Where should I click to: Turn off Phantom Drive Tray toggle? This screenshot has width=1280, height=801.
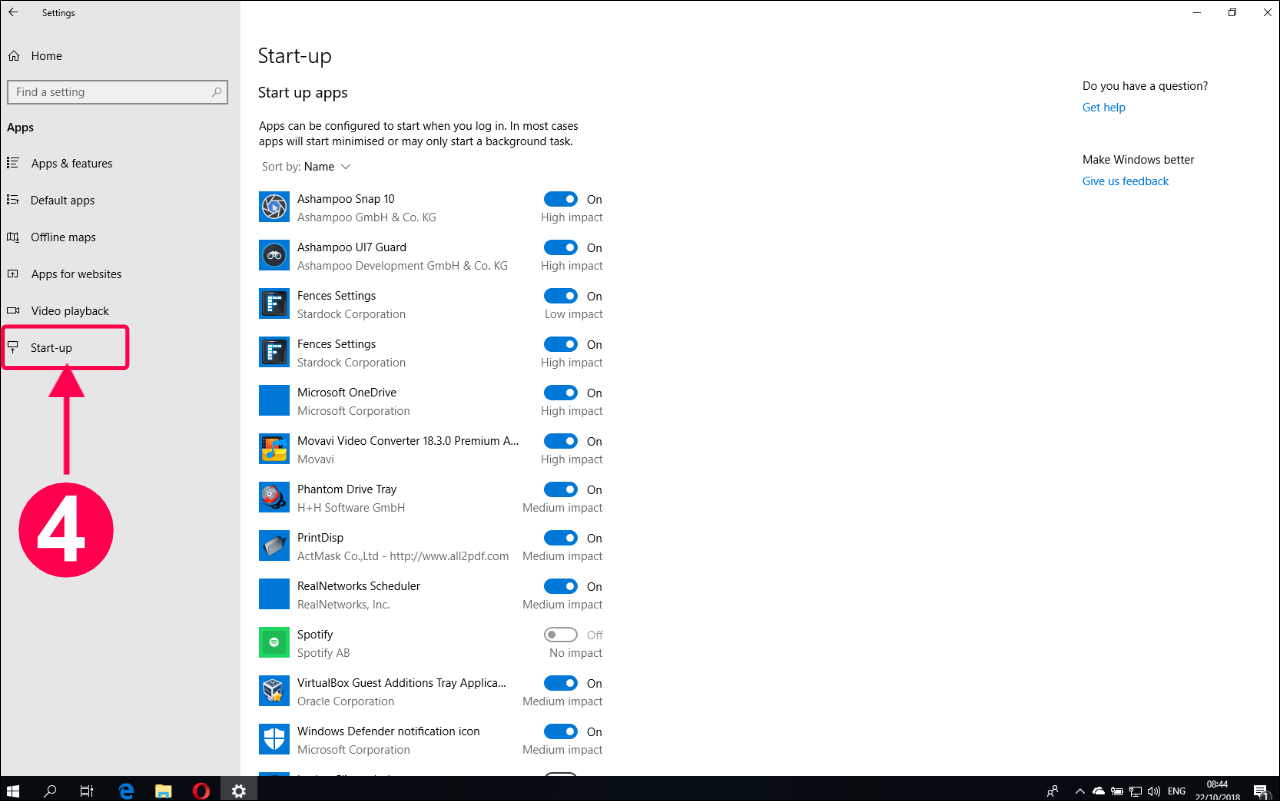coord(561,489)
